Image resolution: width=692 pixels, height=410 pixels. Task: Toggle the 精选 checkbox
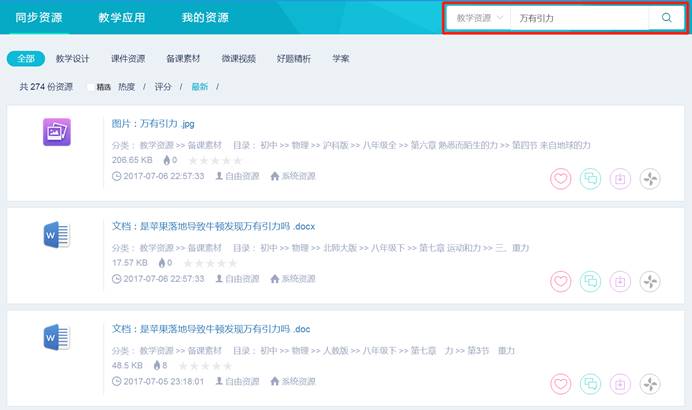pos(90,87)
